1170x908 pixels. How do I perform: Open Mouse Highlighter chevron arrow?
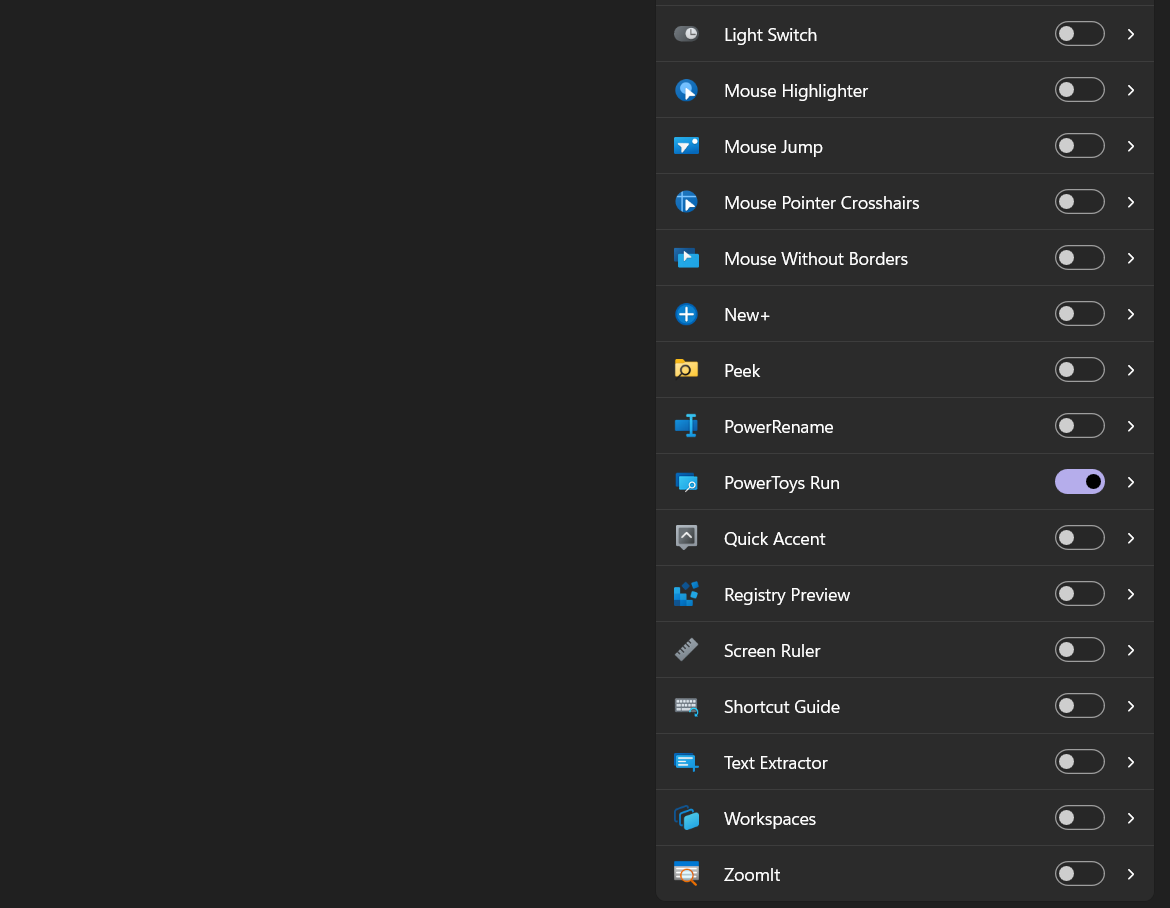coord(1130,90)
